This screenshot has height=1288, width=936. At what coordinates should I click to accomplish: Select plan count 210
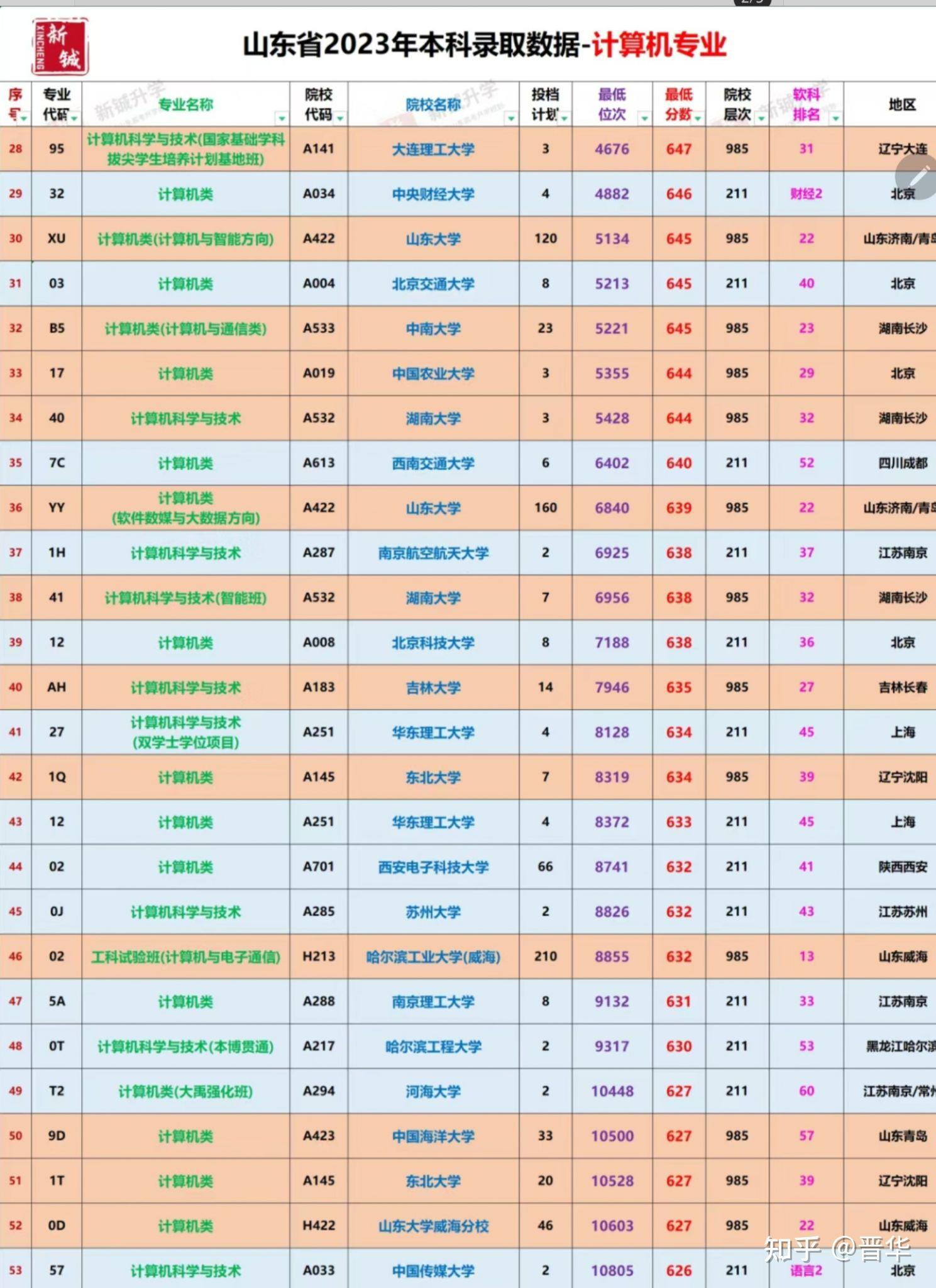(546, 957)
